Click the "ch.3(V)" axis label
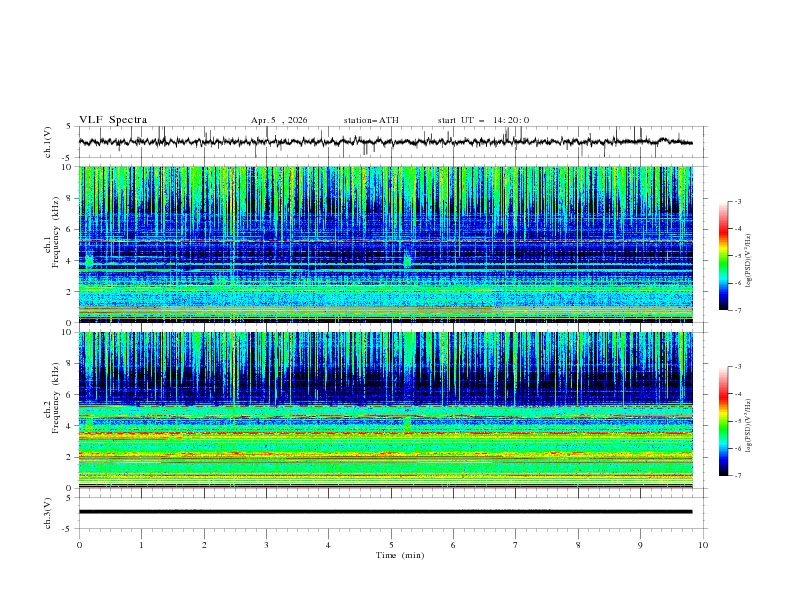The image size is (792, 612). (x=48, y=513)
